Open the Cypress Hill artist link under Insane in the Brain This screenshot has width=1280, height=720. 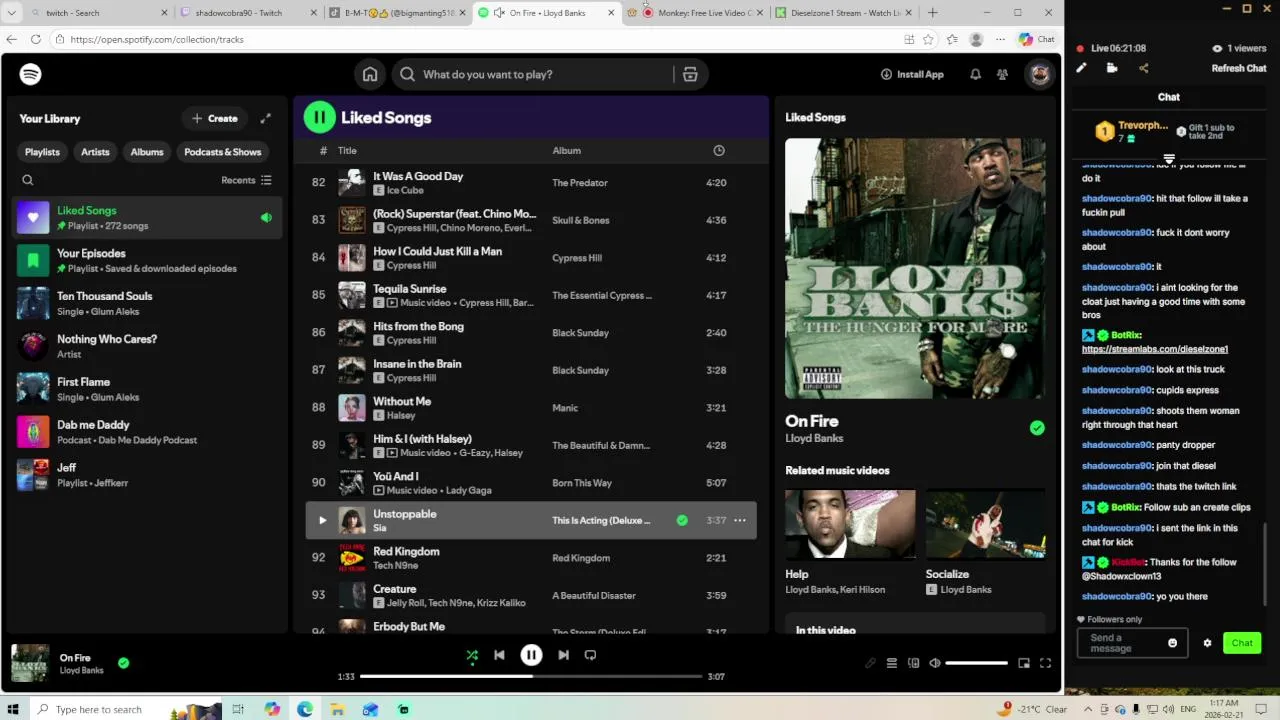pyautogui.click(x=410, y=378)
